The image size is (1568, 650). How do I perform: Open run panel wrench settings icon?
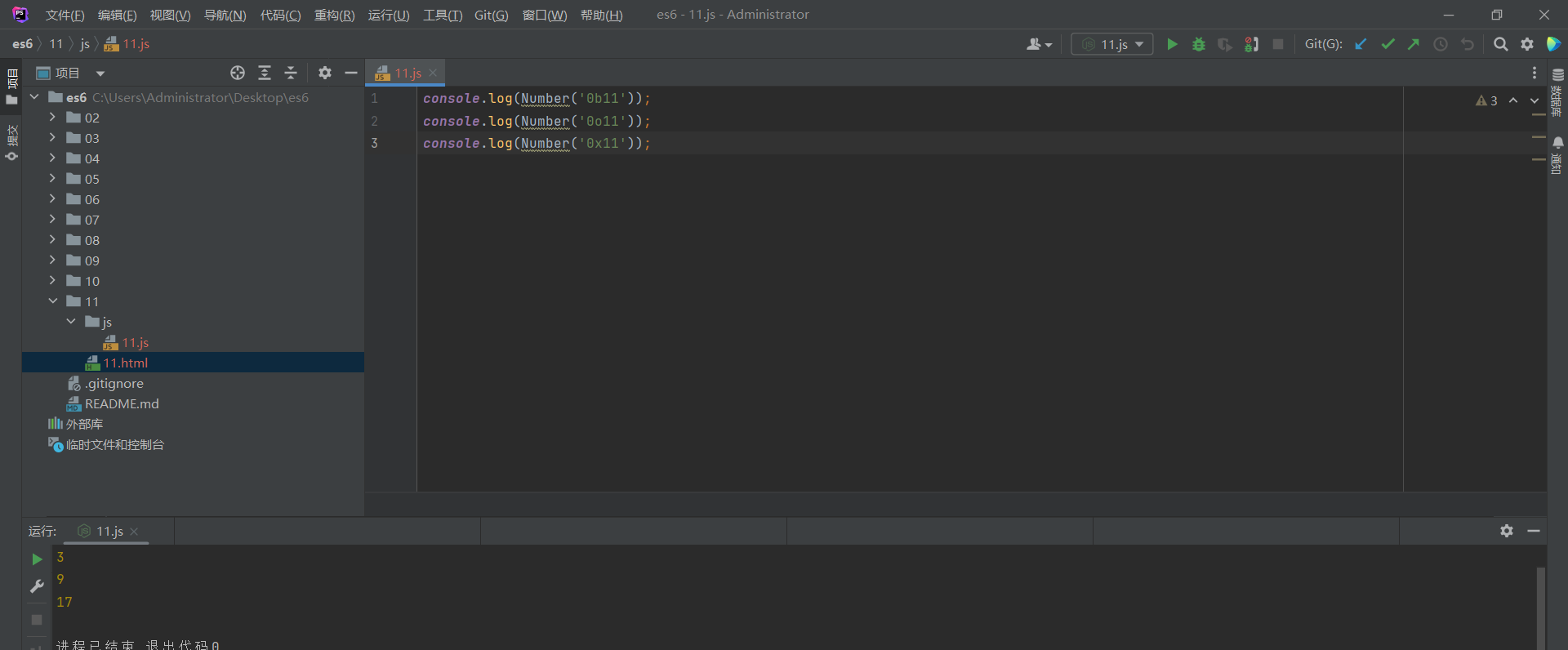pos(37,586)
